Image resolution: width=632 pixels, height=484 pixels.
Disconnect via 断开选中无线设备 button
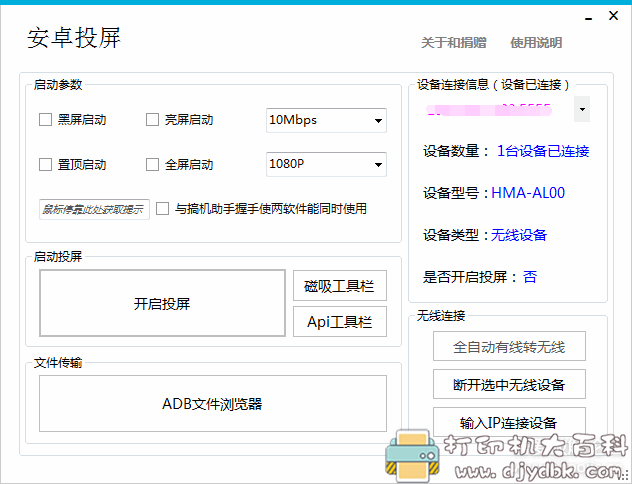point(509,384)
